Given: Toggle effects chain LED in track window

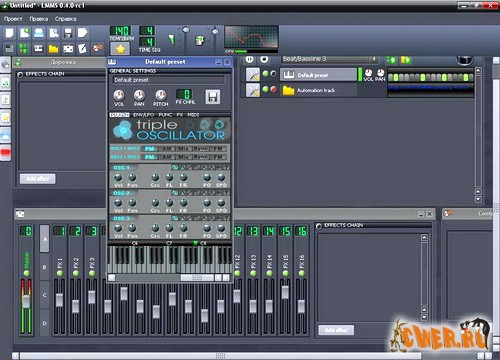Looking at the screenshot, I should [20, 75].
